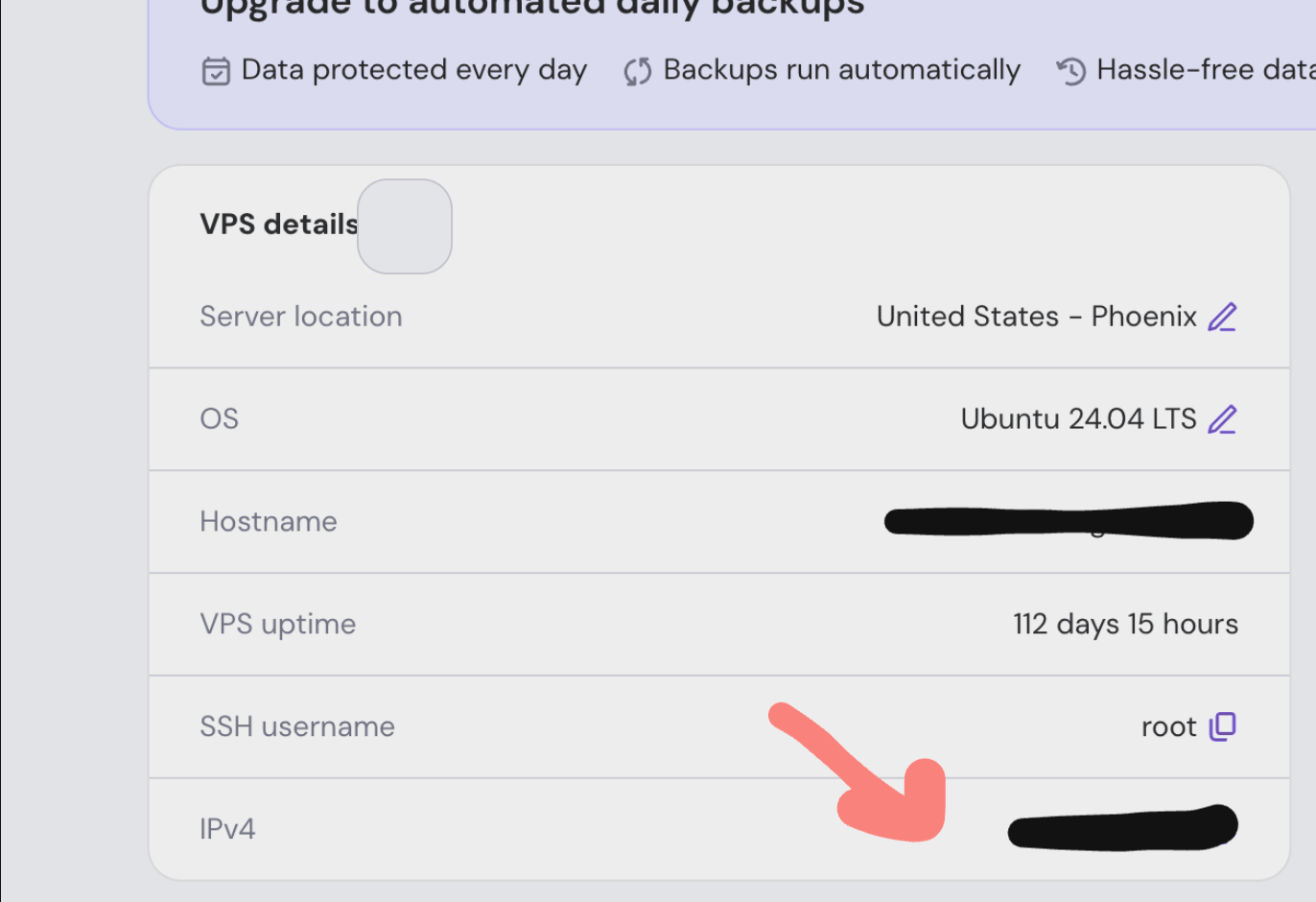Image resolution: width=1316 pixels, height=902 pixels.
Task: Click the blacked-out Hostname value
Action: point(1068,521)
